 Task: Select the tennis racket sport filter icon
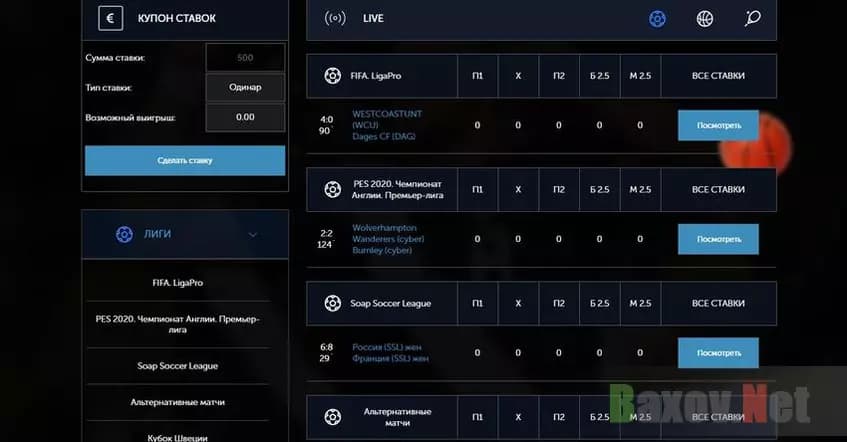coord(752,18)
